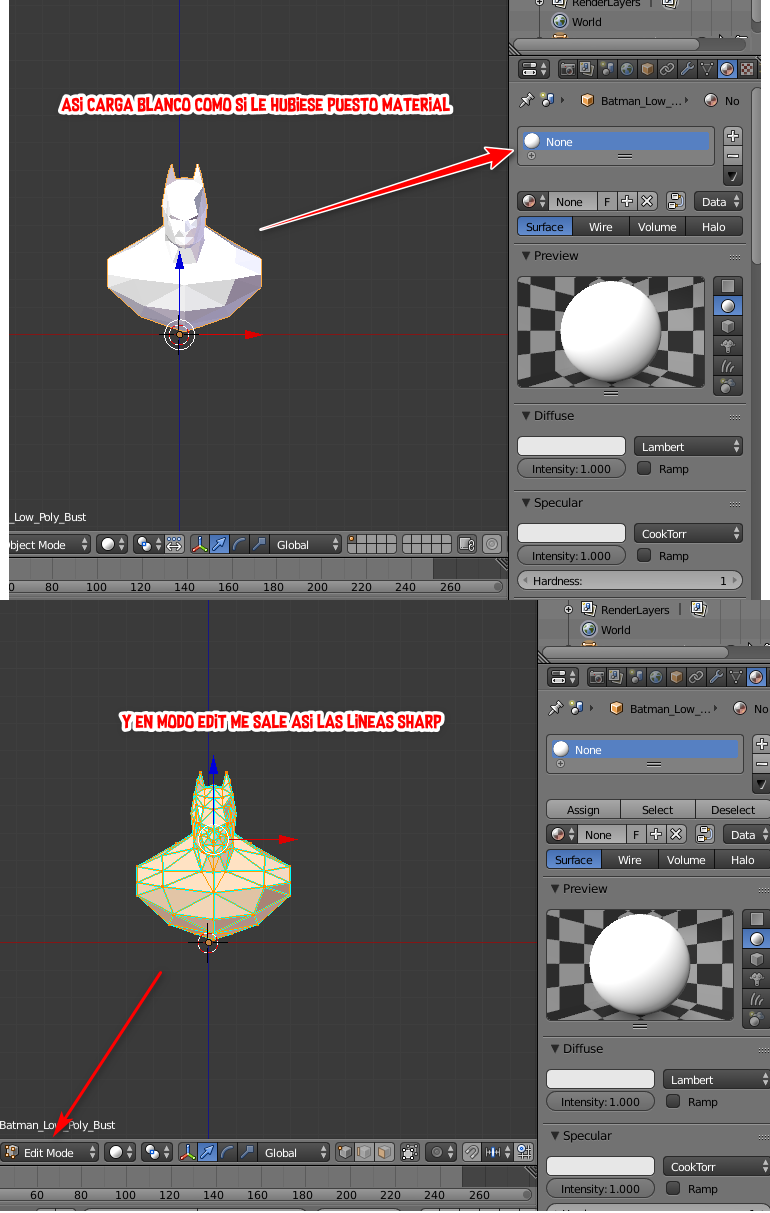Click Diffuse Intensity slider in lower screenshot
This screenshot has width=770, height=1213.
click(600, 1101)
